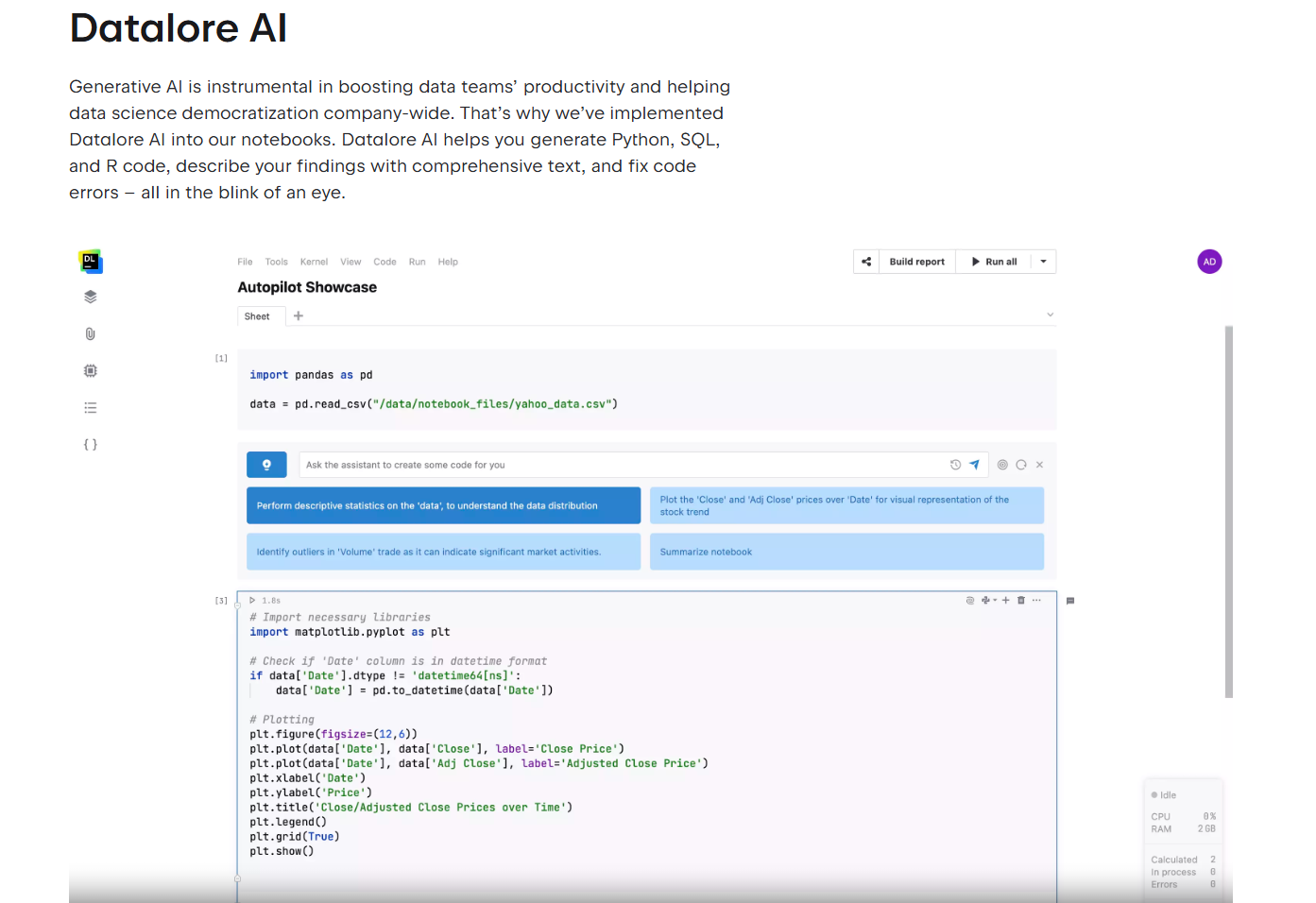Open the chip machine sidebar icon
Viewport: 1316px width, 903px height.
(91, 370)
